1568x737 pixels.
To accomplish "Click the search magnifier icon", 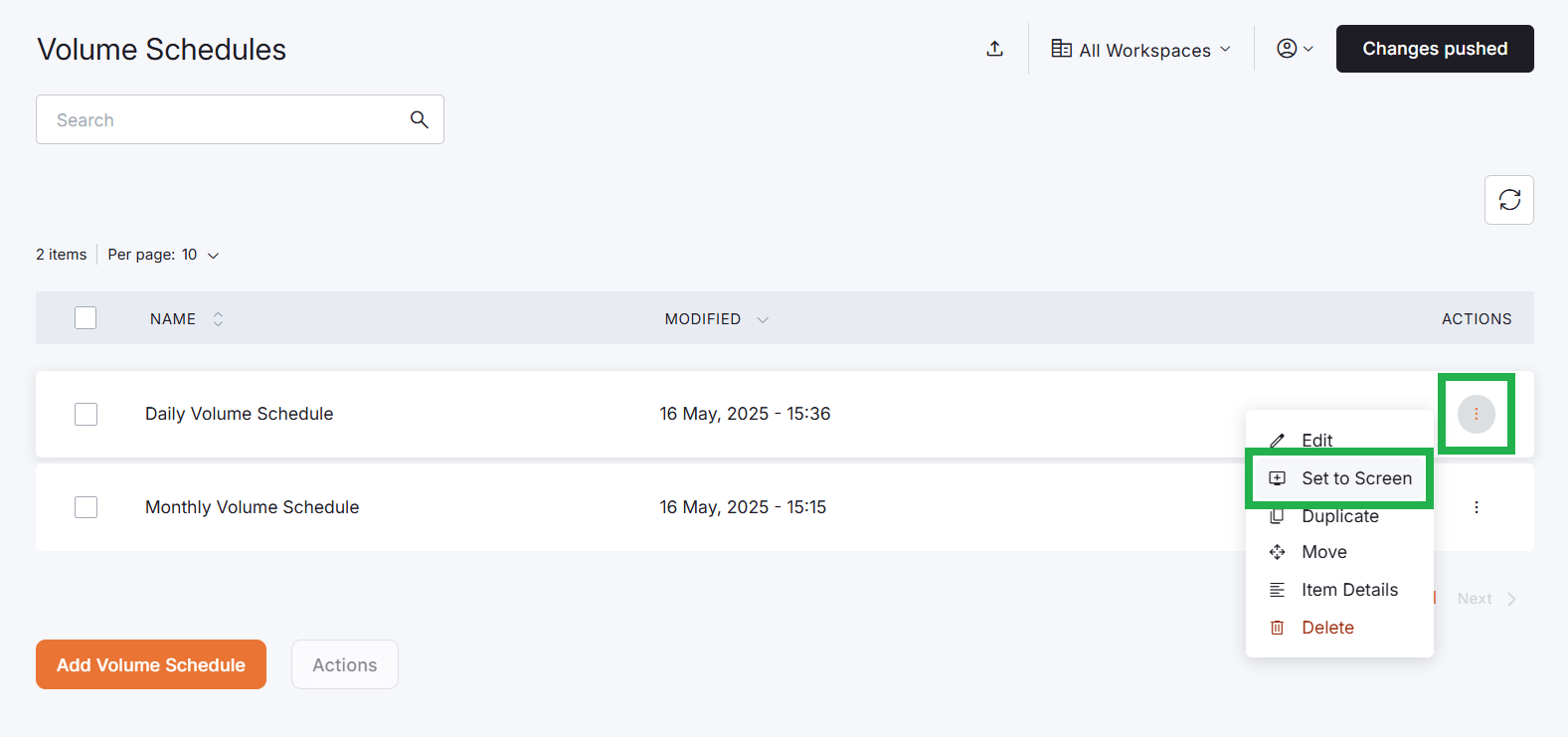I will (x=419, y=118).
